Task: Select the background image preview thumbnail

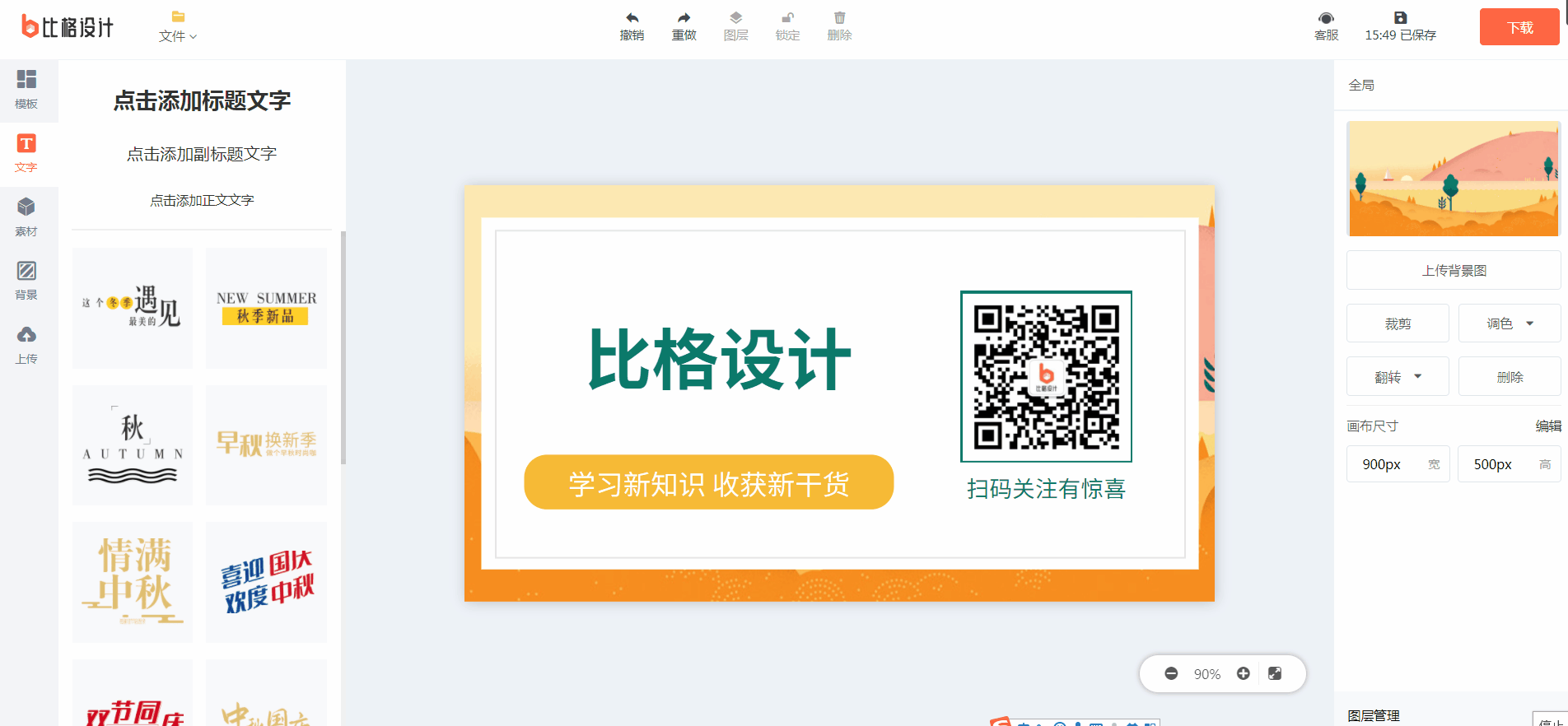Action: pos(1454,179)
